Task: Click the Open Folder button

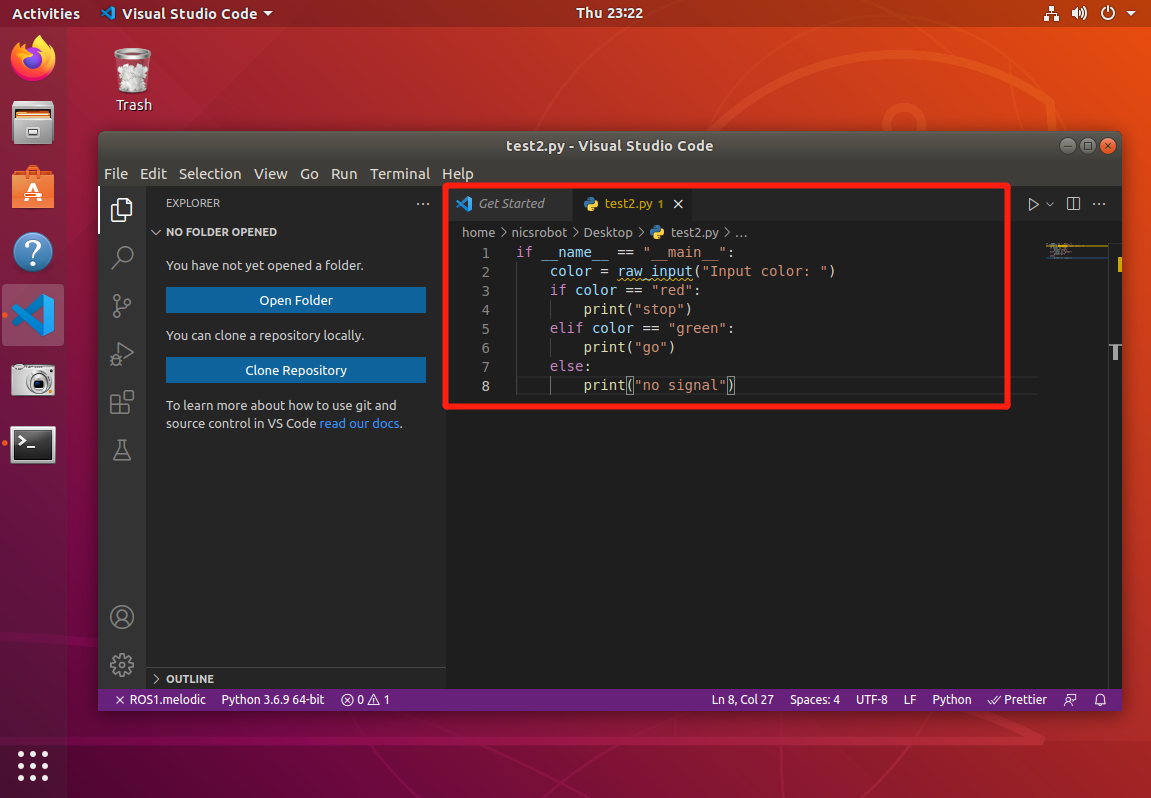Action: [x=296, y=300]
